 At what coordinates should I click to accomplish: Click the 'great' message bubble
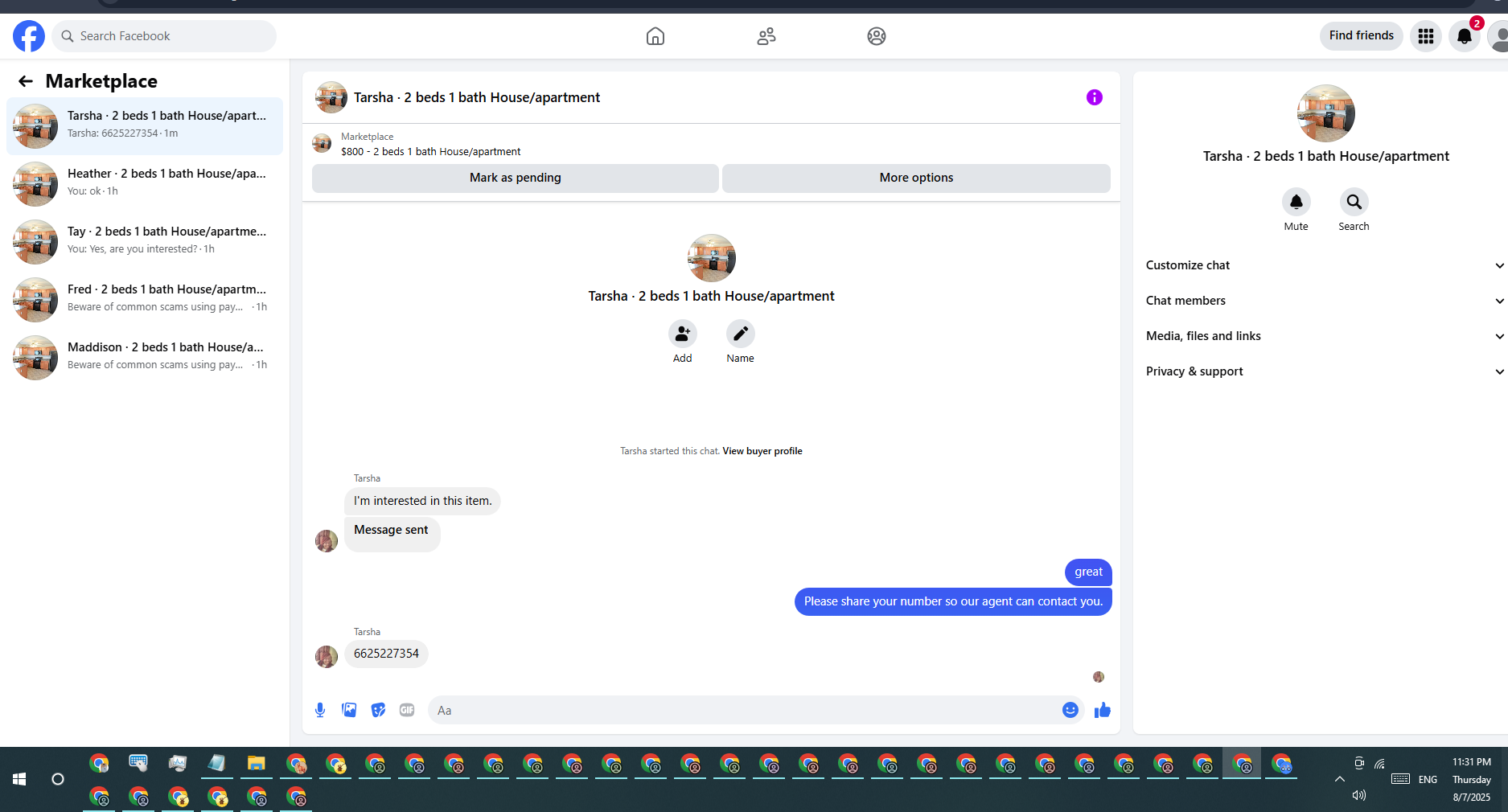point(1088,572)
